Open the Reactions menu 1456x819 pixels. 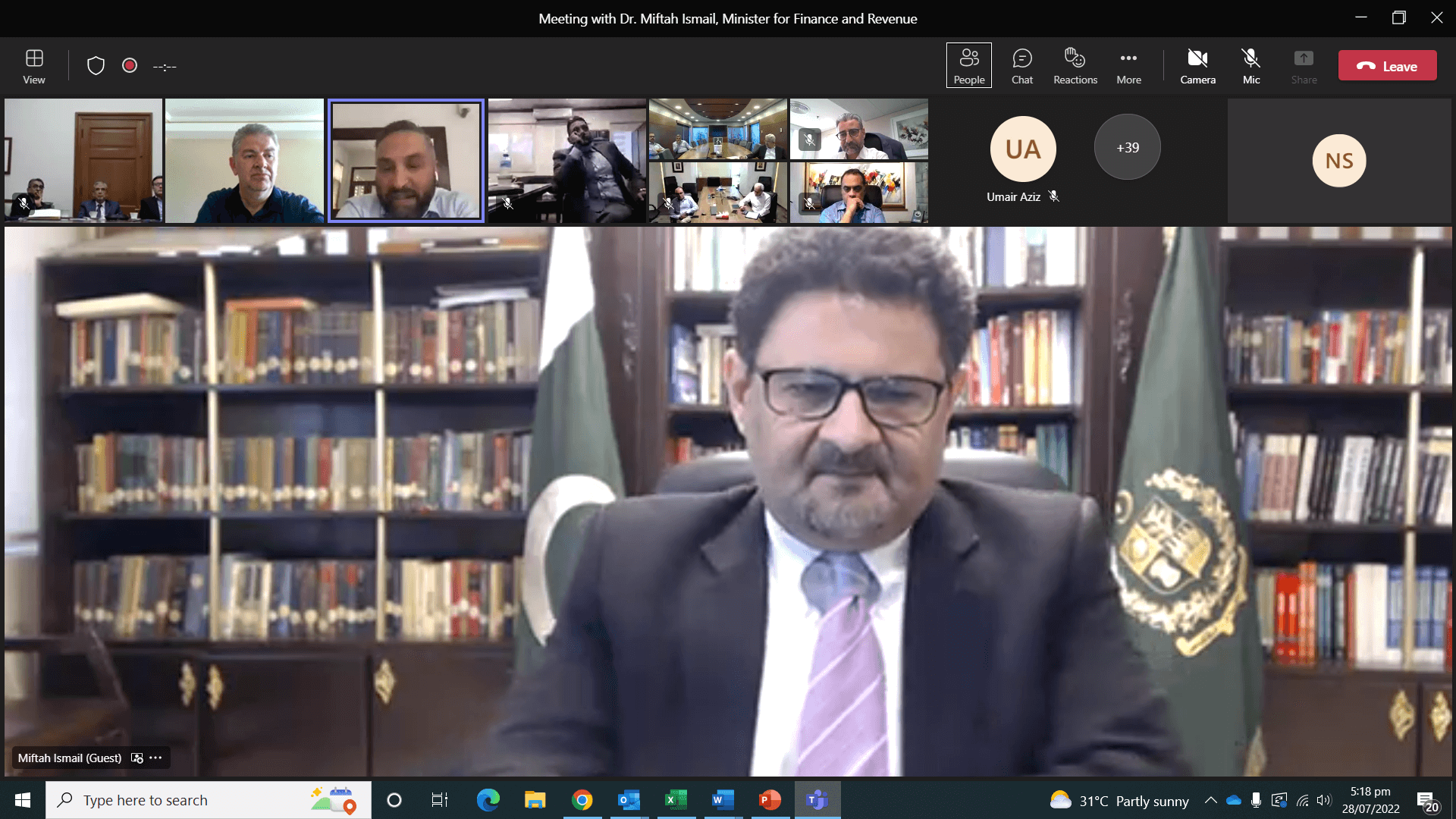click(1075, 65)
